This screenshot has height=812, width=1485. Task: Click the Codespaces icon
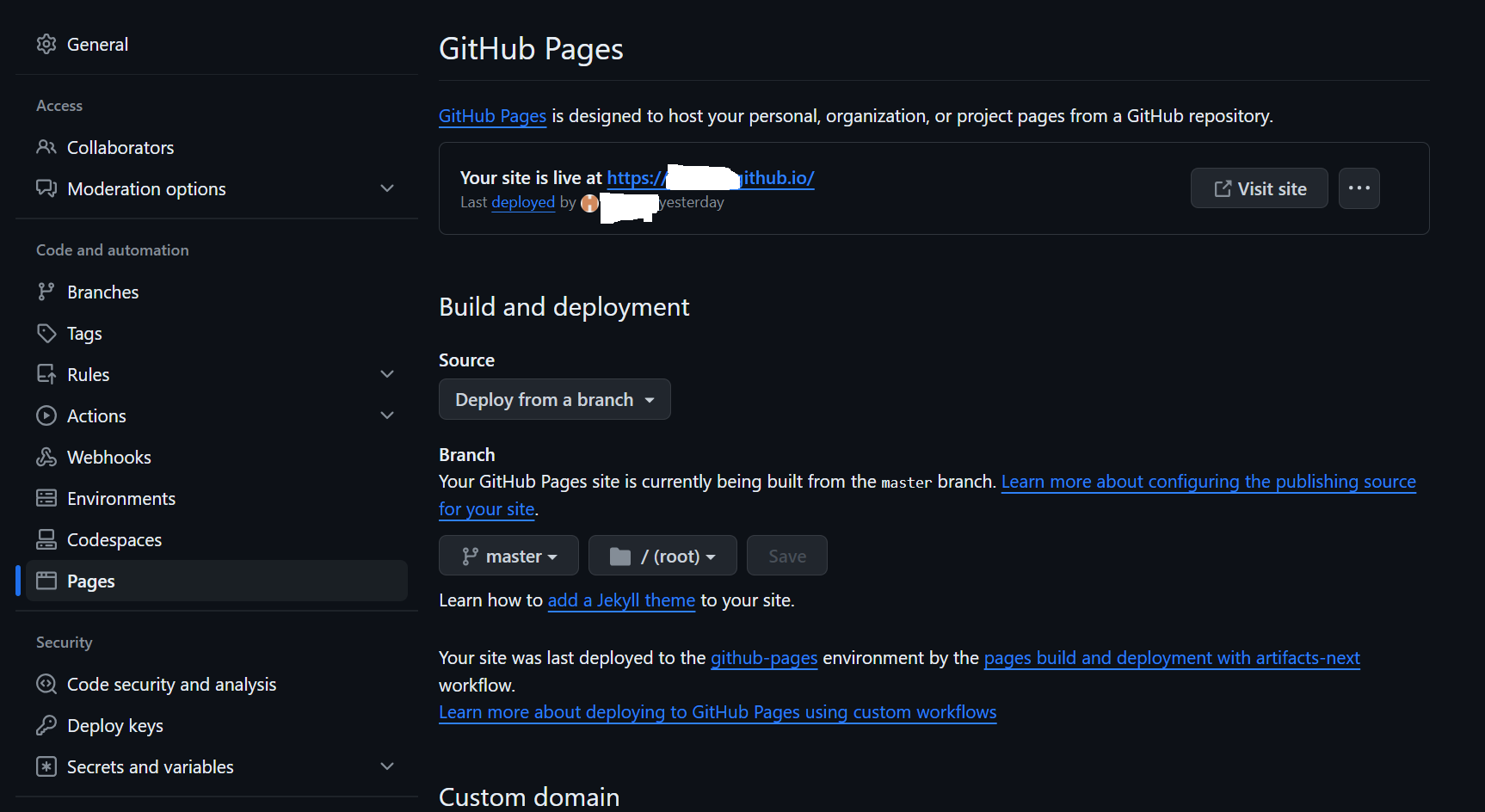click(x=46, y=539)
